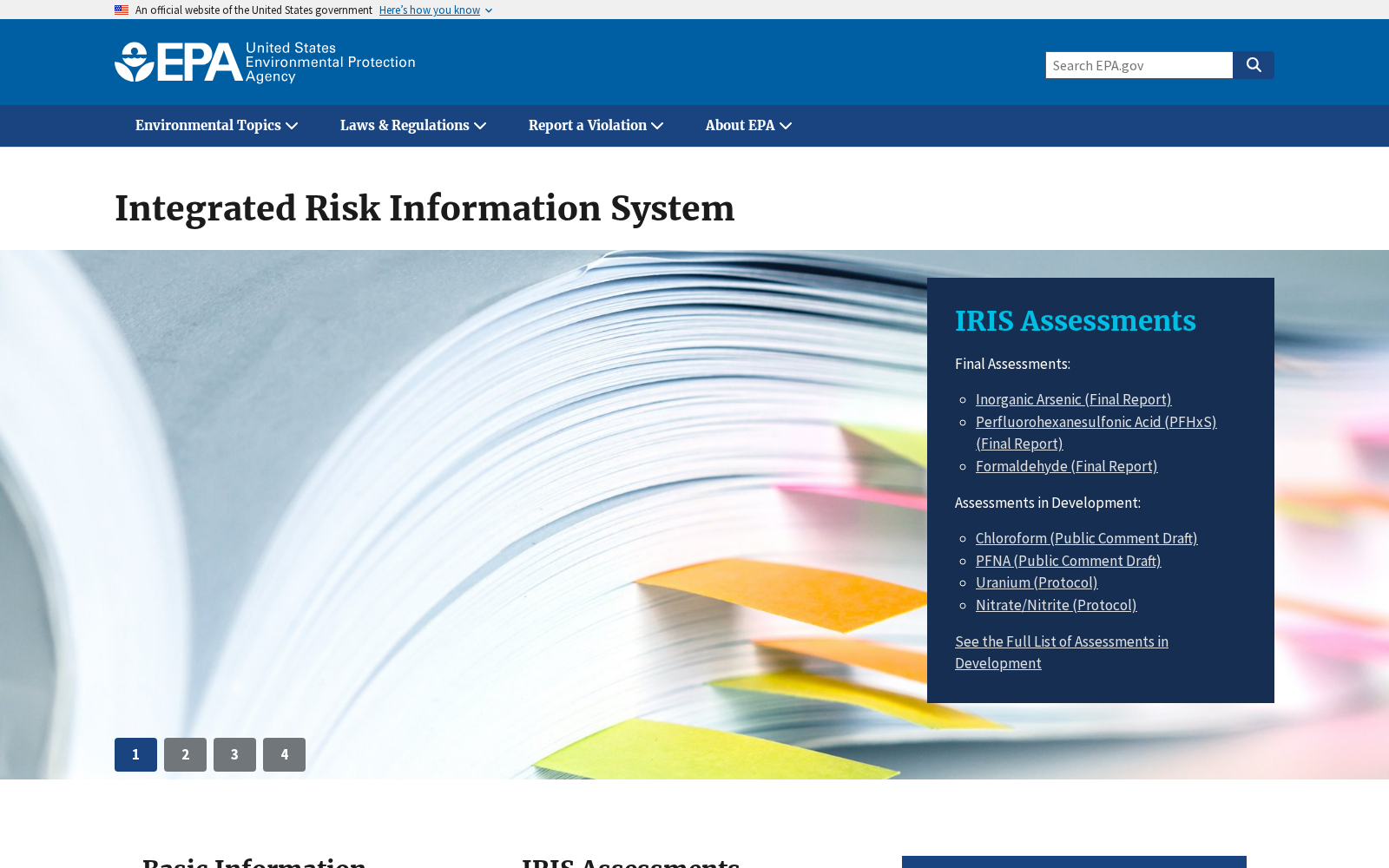Switch to carousel slide 2

tap(185, 754)
